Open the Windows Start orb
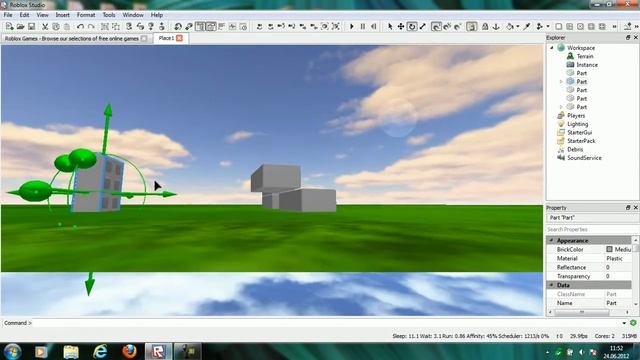Image resolution: width=640 pixels, height=360 pixels. pos(12,351)
